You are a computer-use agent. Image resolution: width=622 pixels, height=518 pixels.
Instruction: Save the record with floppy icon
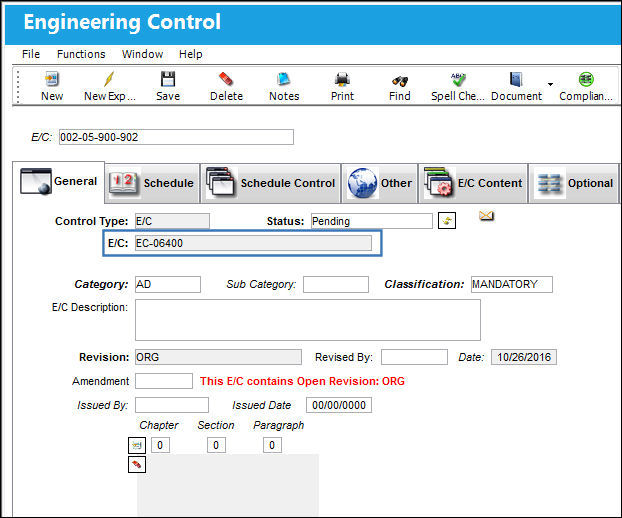point(168,86)
